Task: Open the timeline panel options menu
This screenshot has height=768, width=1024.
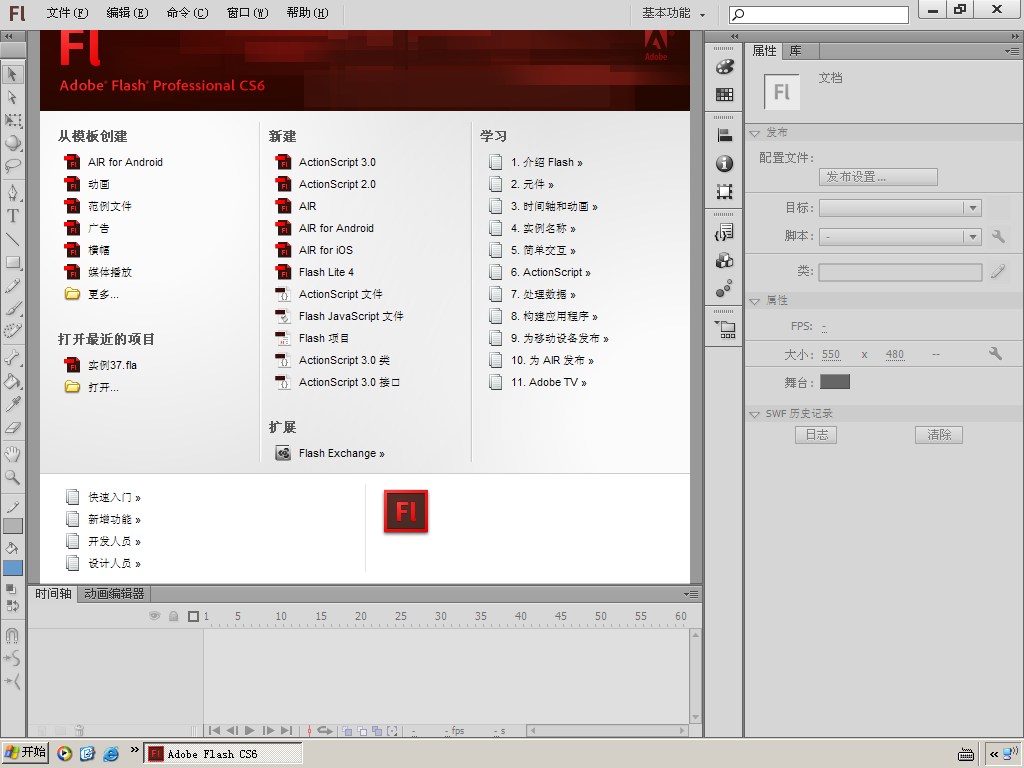Action: coord(691,594)
